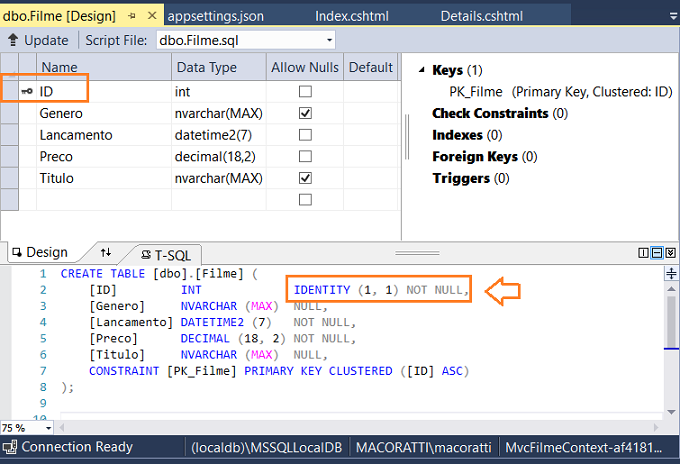Click the datetime2(7) data type cell
Viewport: 680px width, 464px height.
219,135
